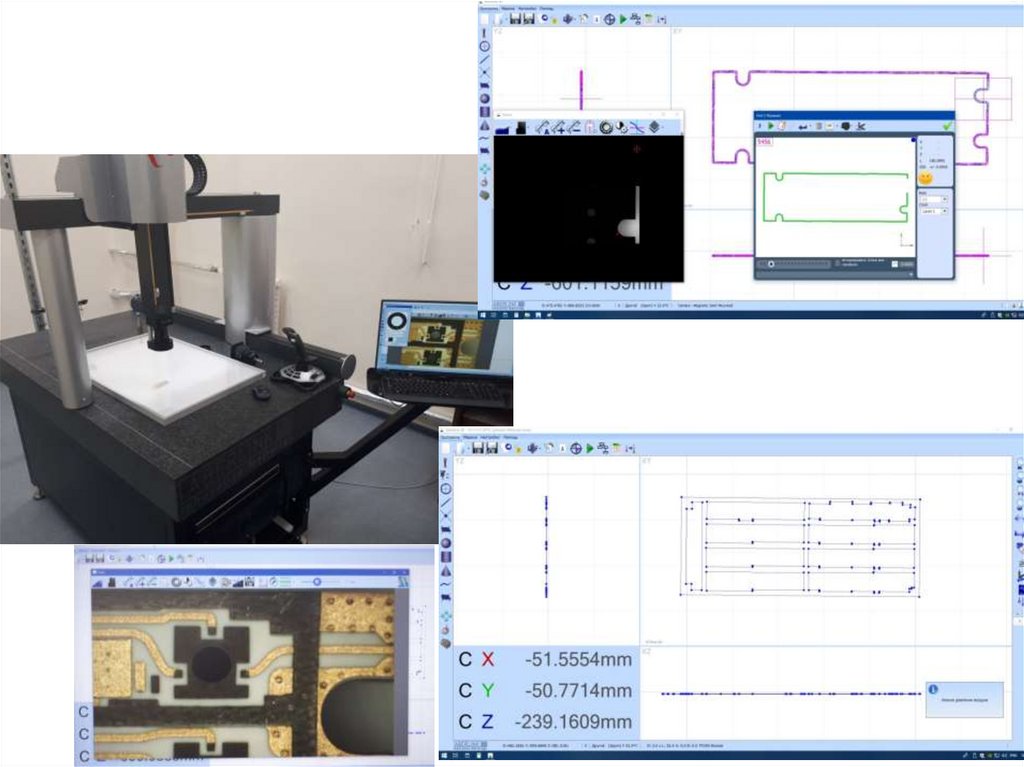Click yellow smiley face in green contour dialog
This screenshot has height=767, width=1024.
(x=925, y=178)
